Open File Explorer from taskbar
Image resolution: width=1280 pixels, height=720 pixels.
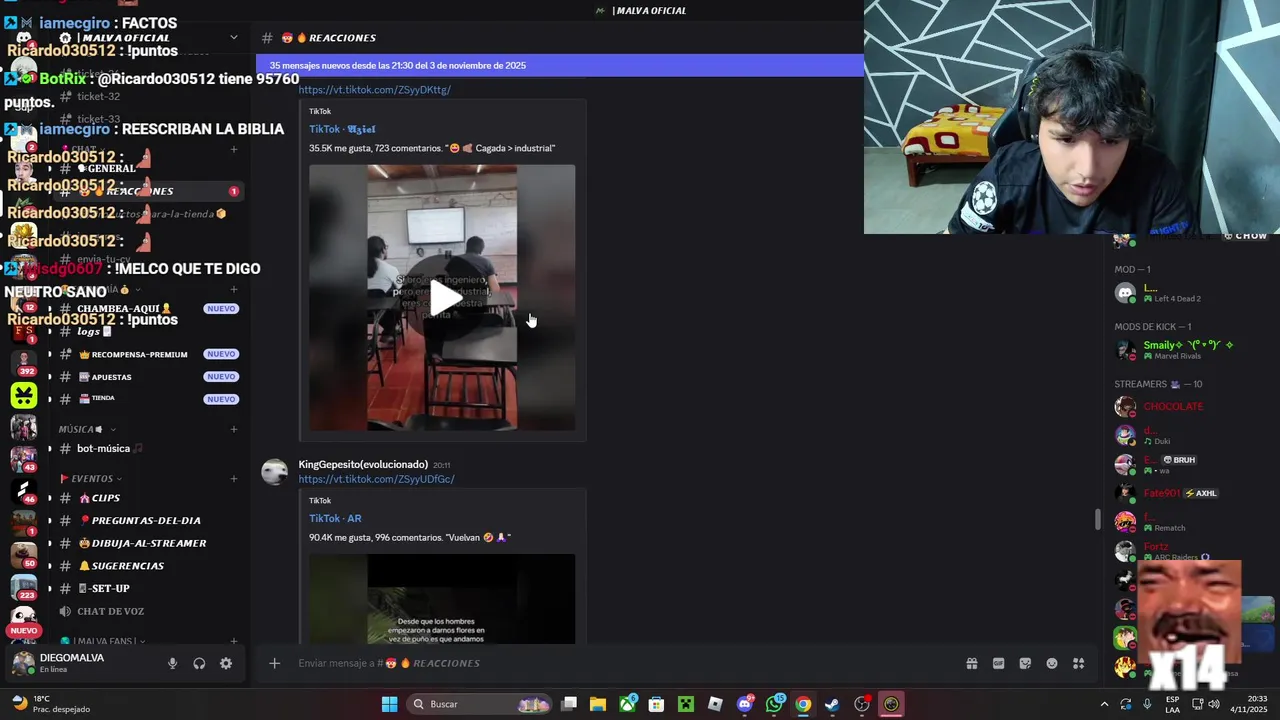(x=597, y=704)
